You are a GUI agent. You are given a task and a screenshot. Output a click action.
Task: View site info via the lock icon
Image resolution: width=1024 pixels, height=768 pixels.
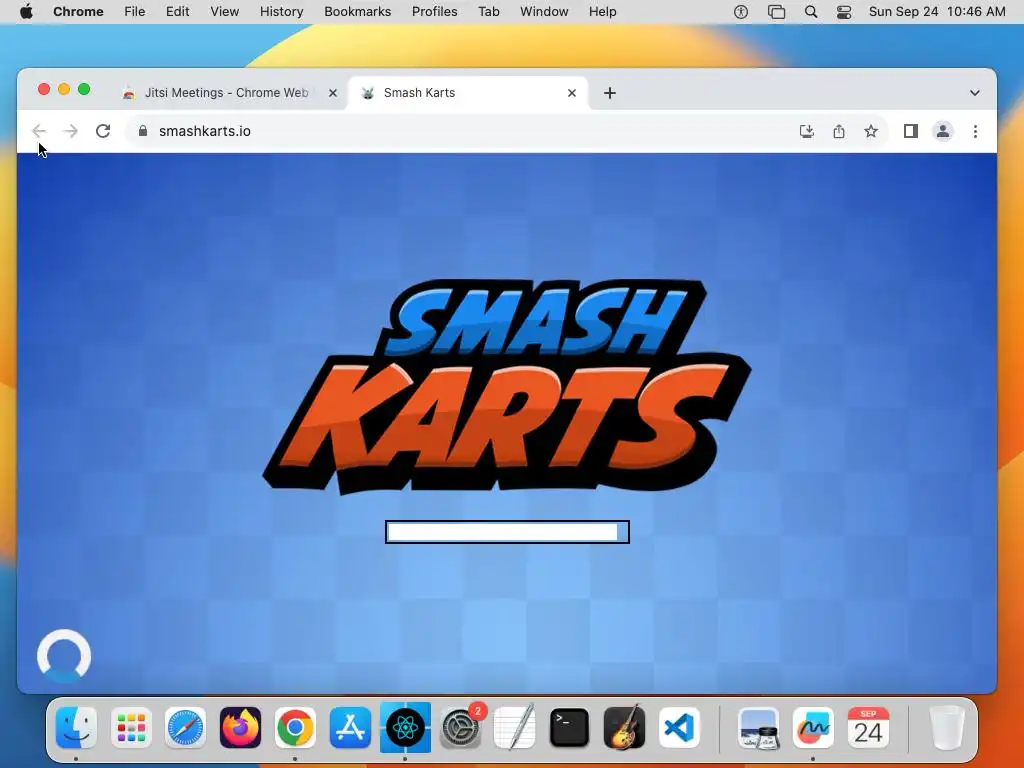click(143, 131)
